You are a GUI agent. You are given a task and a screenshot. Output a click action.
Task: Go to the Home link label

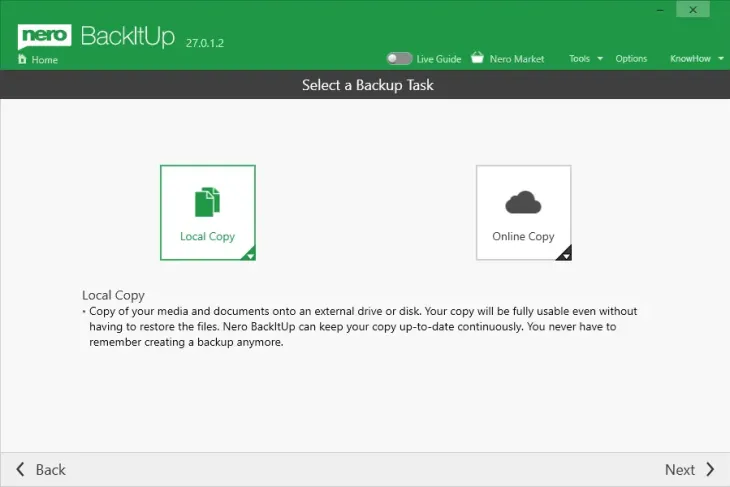(x=45, y=60)
